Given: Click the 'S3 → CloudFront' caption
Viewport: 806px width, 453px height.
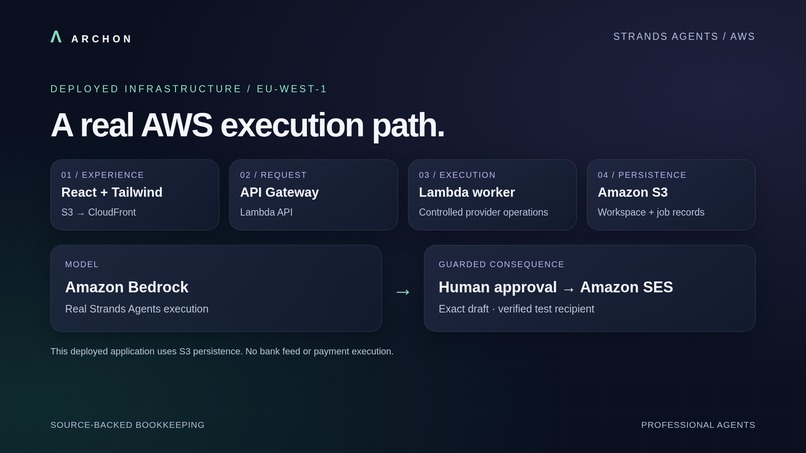Looking at the screenshot, I should (98, 212).
